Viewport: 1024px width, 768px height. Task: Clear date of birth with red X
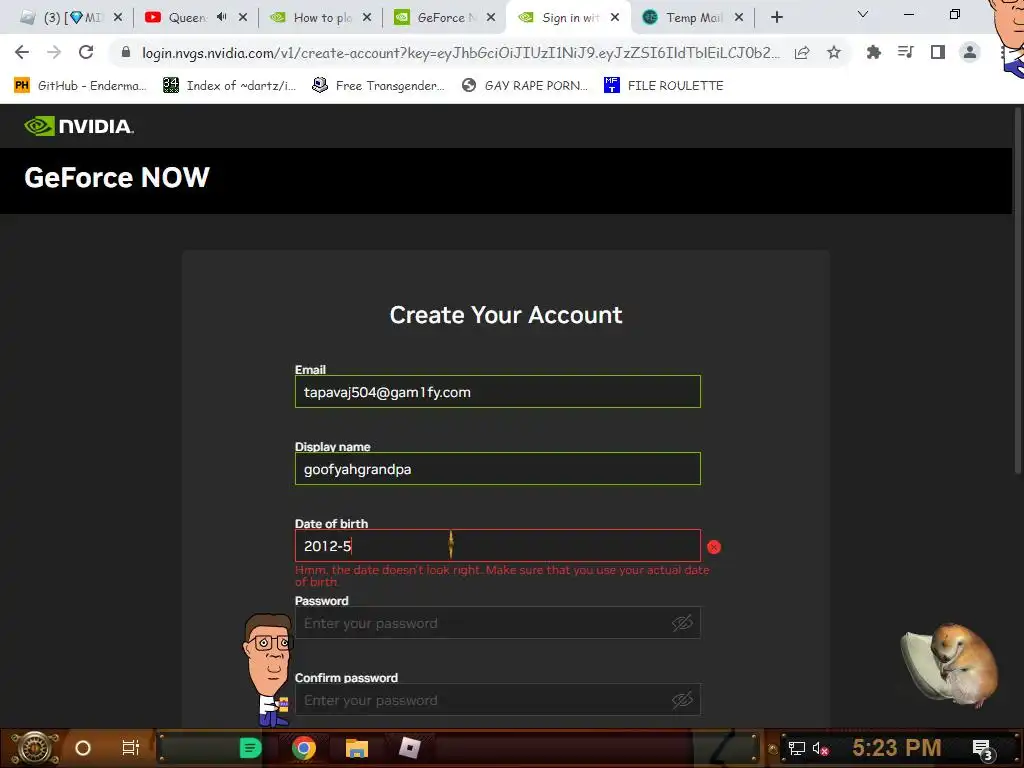point(714,547)
